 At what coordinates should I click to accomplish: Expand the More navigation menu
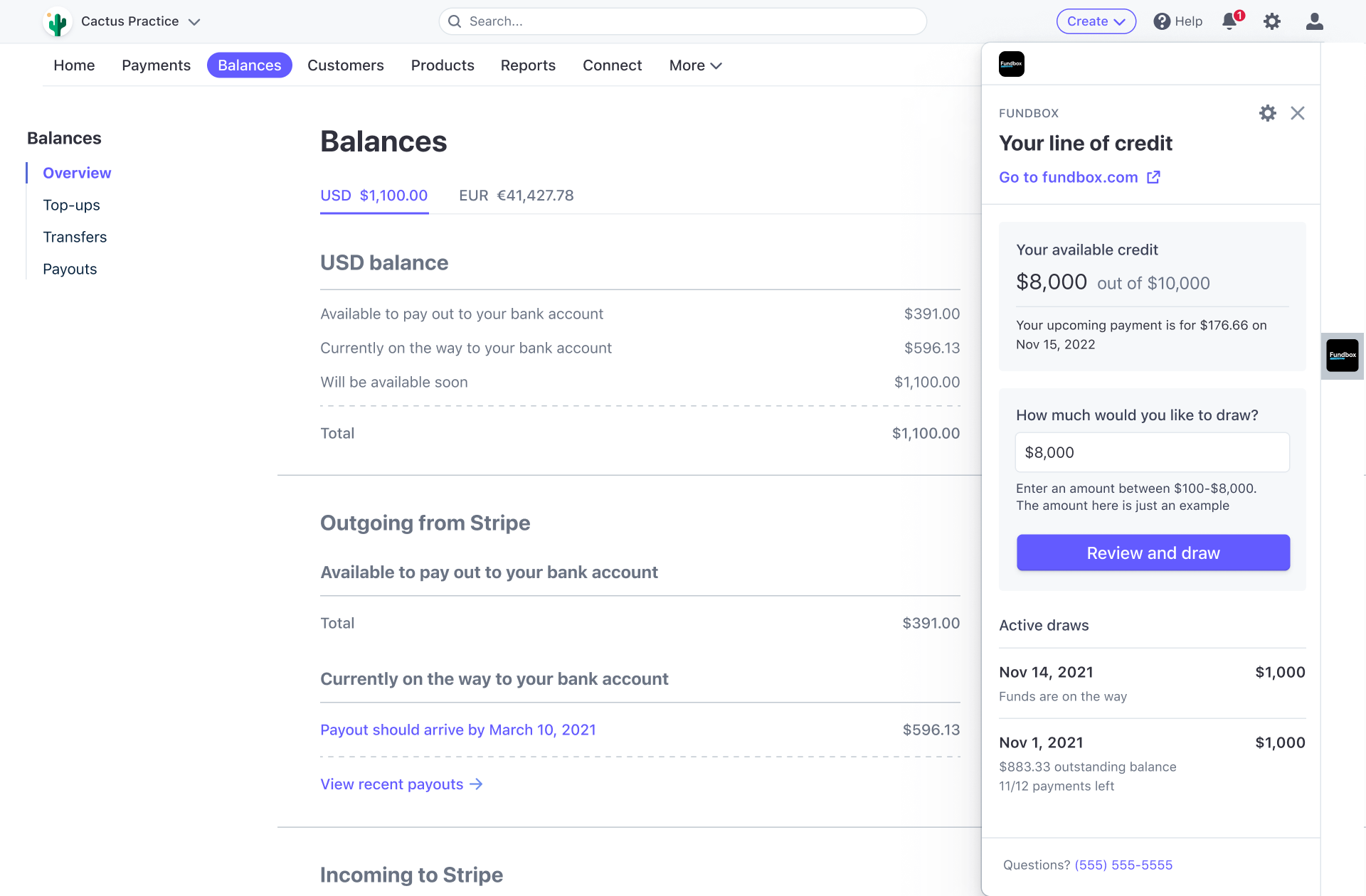[694, 65]
